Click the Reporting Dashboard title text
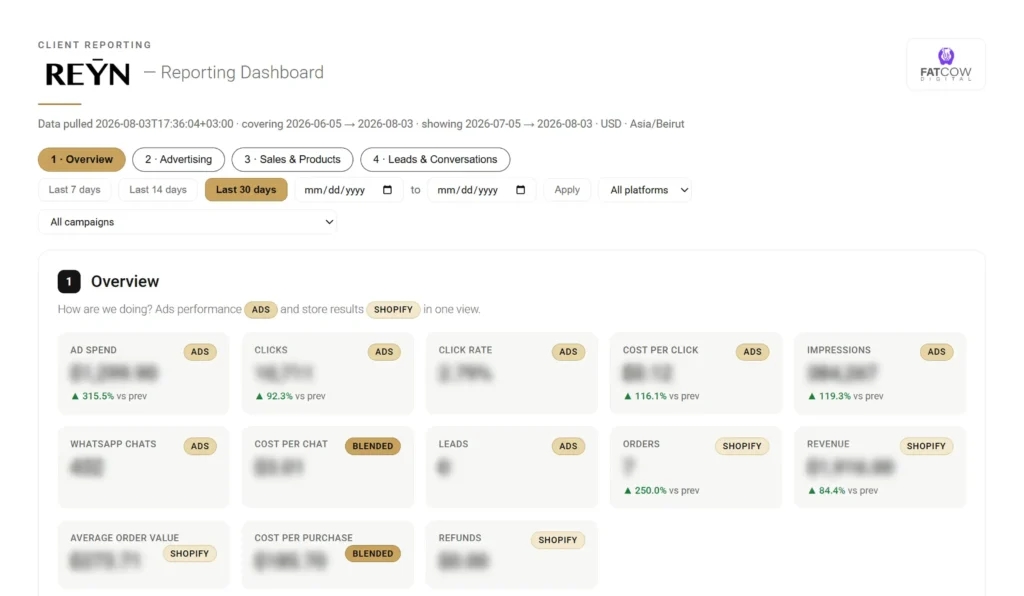 coord(242,72)
